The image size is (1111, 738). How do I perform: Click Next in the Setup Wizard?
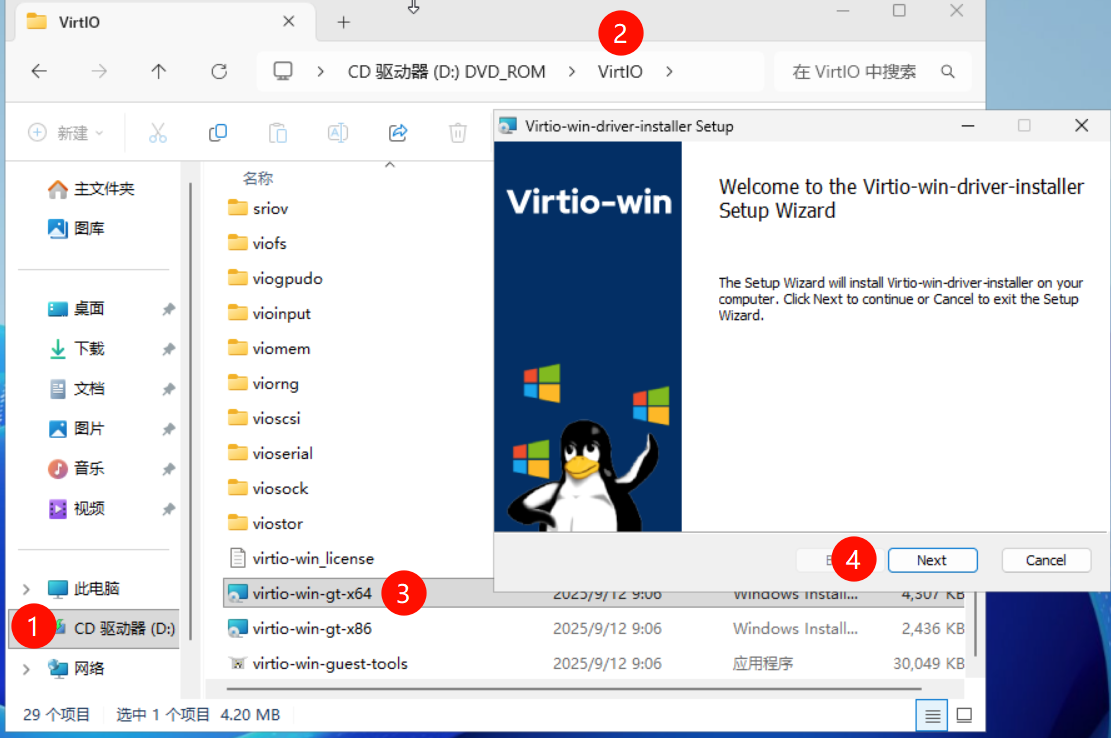932,560
